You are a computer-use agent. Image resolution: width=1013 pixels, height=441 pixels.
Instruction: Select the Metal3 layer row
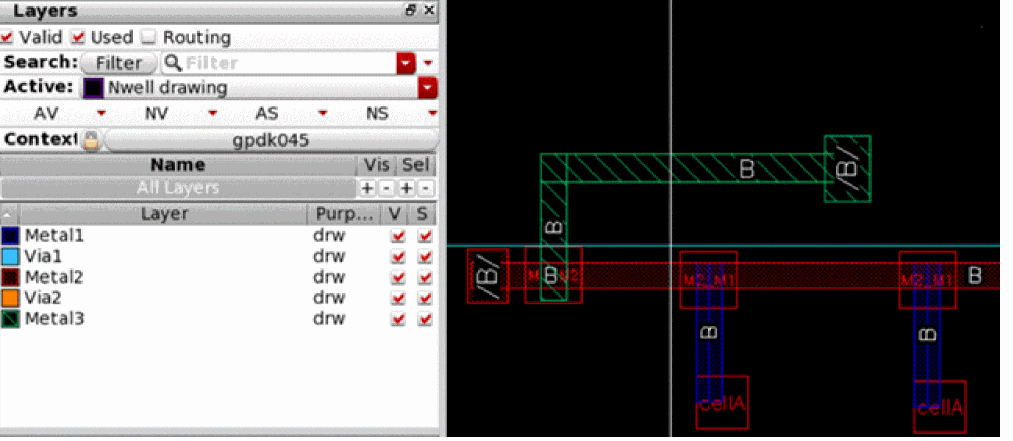coord(218,319)
